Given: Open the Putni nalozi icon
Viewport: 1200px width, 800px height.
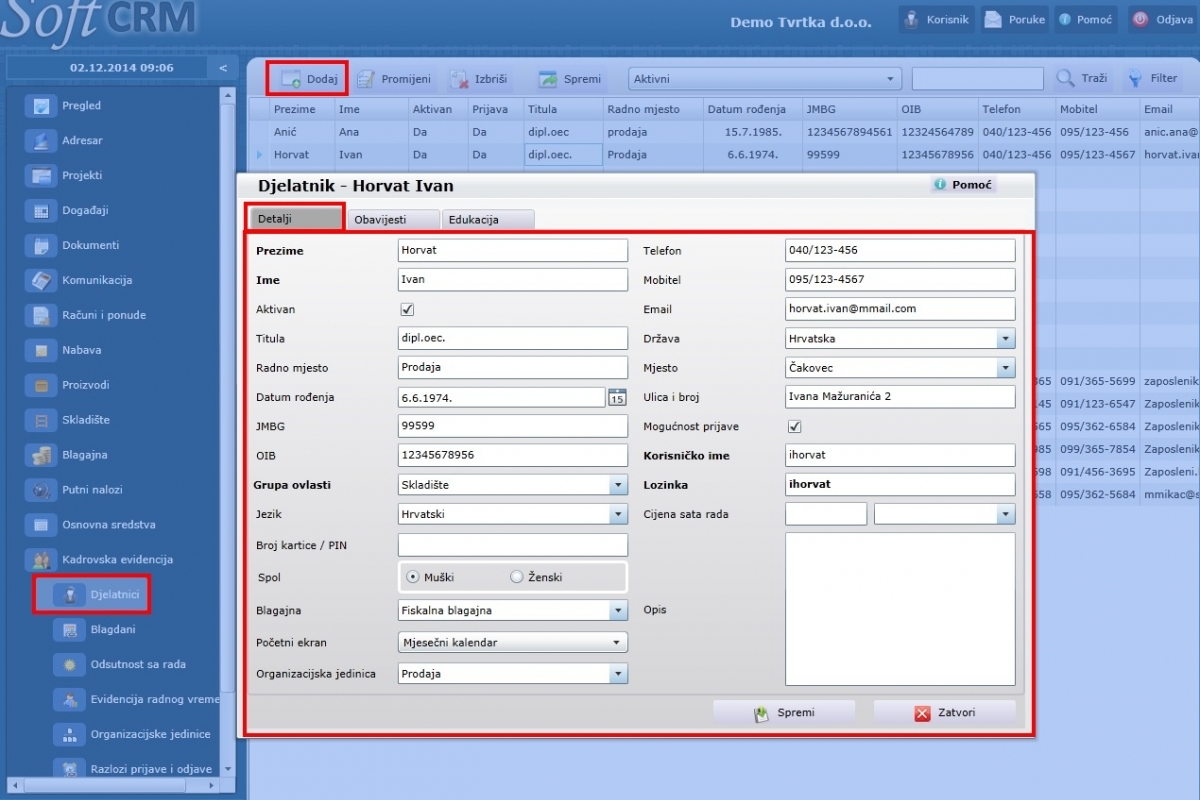Looking at the screenshot, I should coord(41,491).
